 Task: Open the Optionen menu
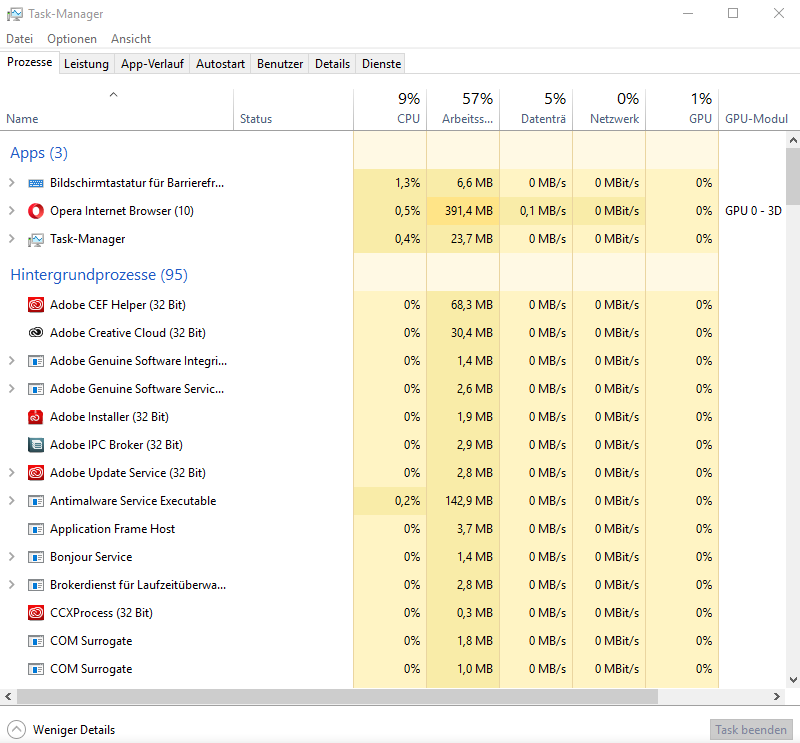72,39
